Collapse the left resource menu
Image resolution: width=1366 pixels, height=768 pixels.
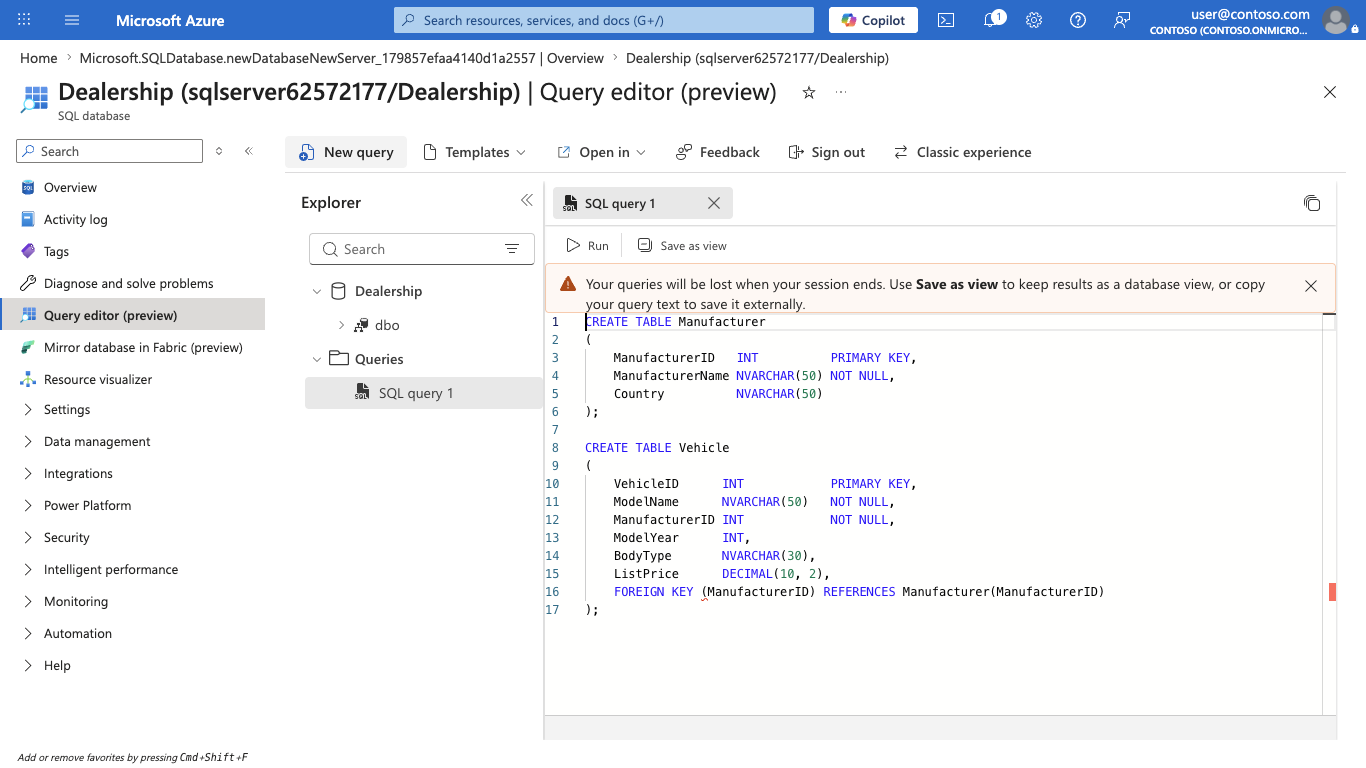point(249,151)
